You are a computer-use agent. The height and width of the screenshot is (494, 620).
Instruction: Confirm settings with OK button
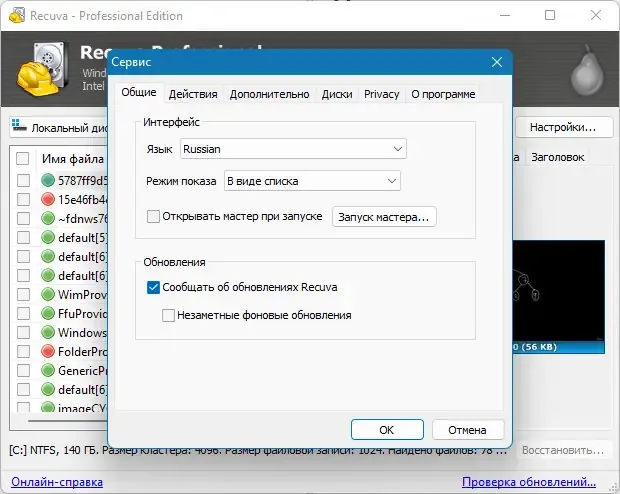point(387,430)
